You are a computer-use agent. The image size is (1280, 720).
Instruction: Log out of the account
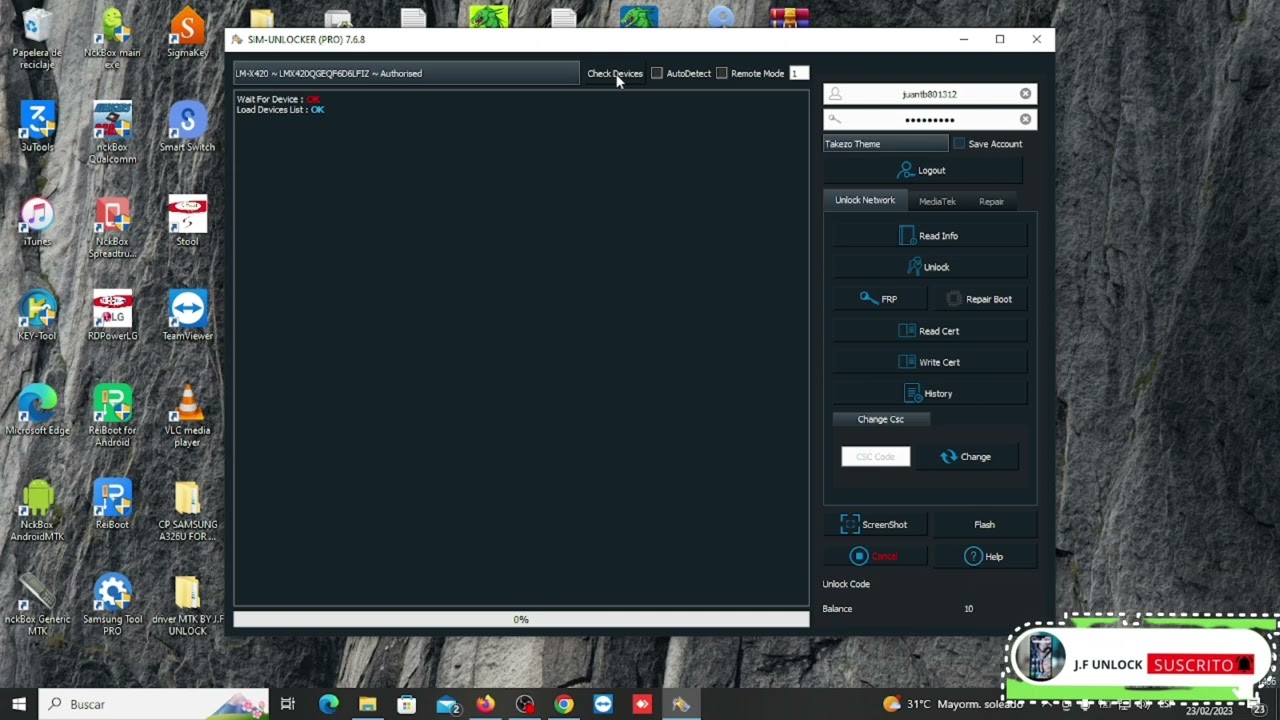pos(921,170)
